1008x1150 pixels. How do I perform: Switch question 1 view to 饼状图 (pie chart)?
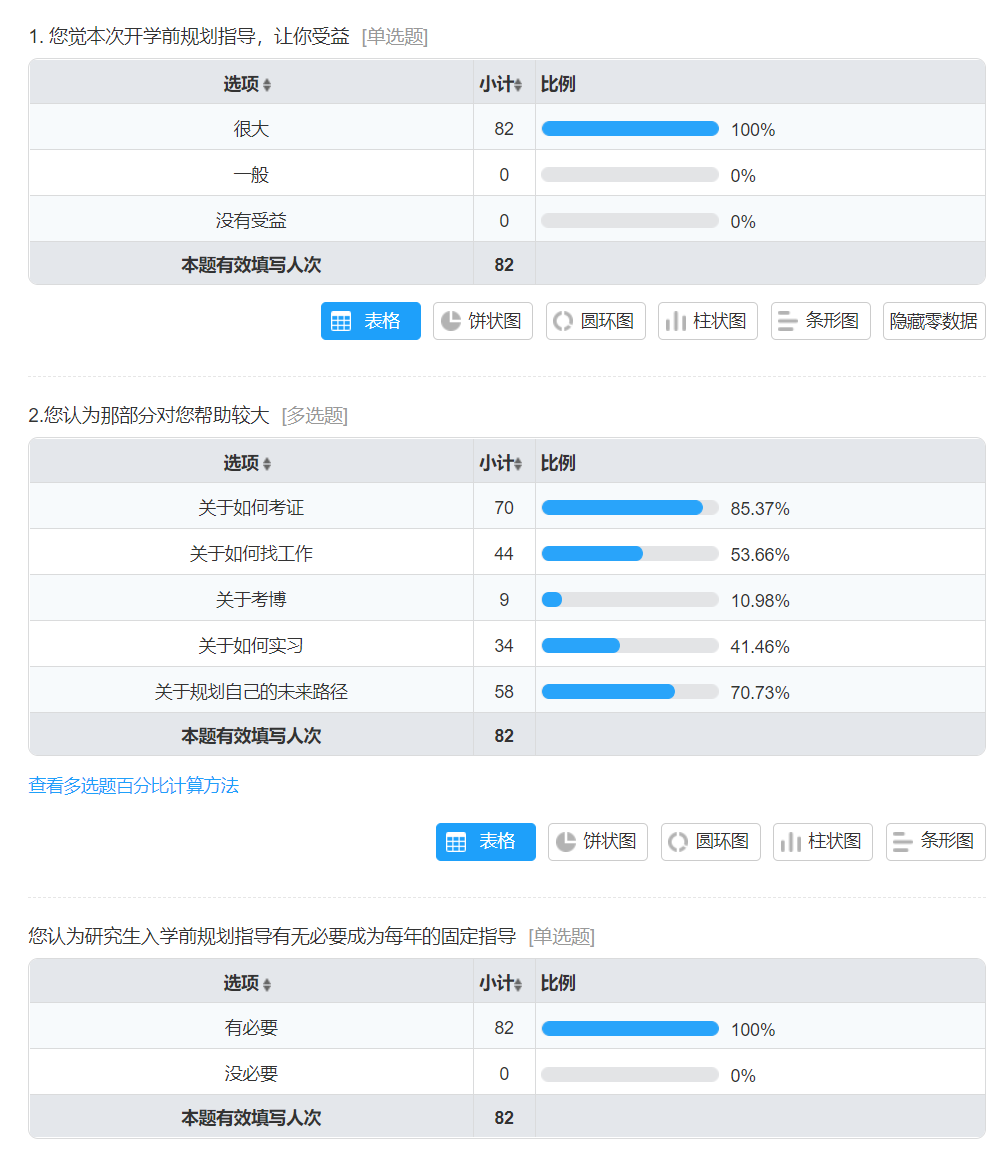[483, 321]
